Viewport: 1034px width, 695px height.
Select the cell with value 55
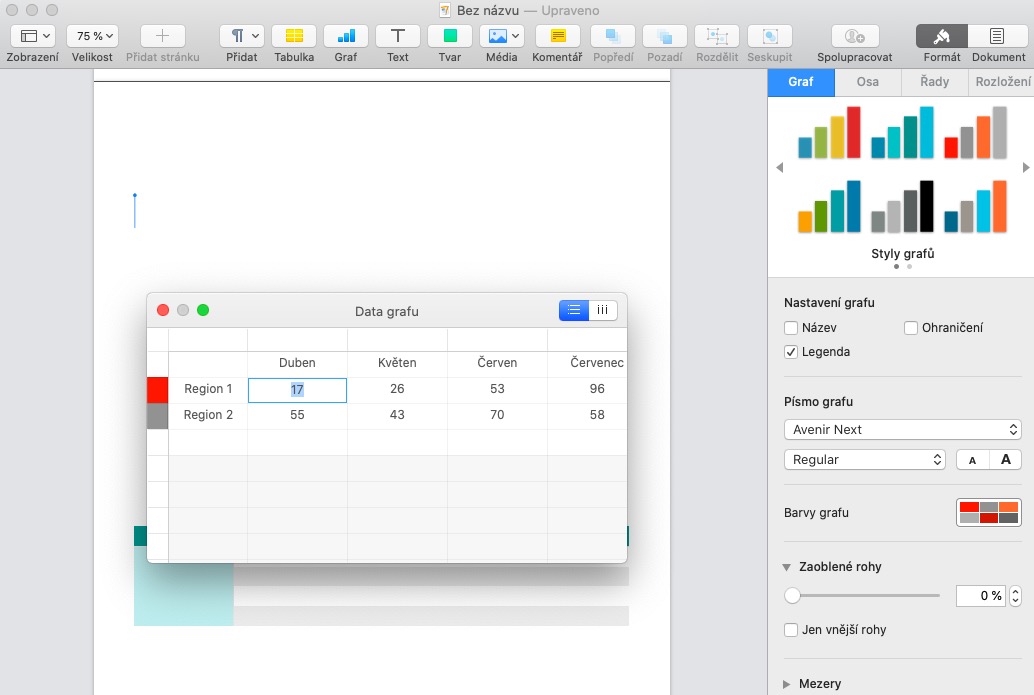tap(297, 415)
